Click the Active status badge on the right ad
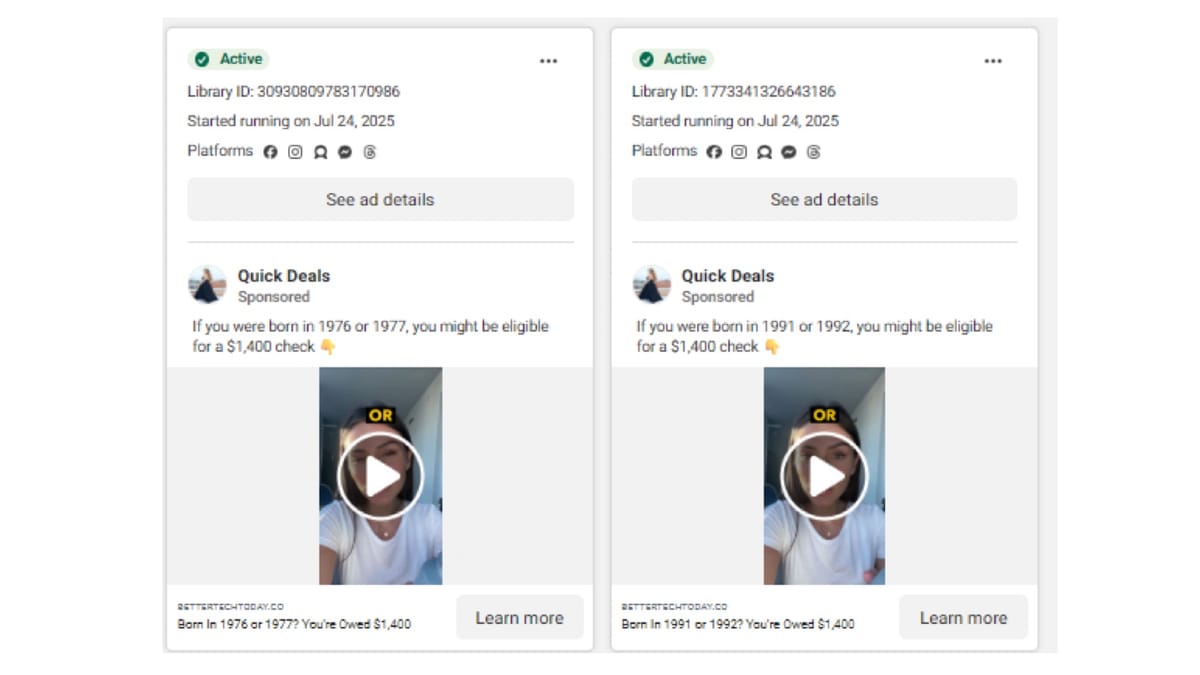This screenshot has height=675, width=1200. (x=672, y=59)
